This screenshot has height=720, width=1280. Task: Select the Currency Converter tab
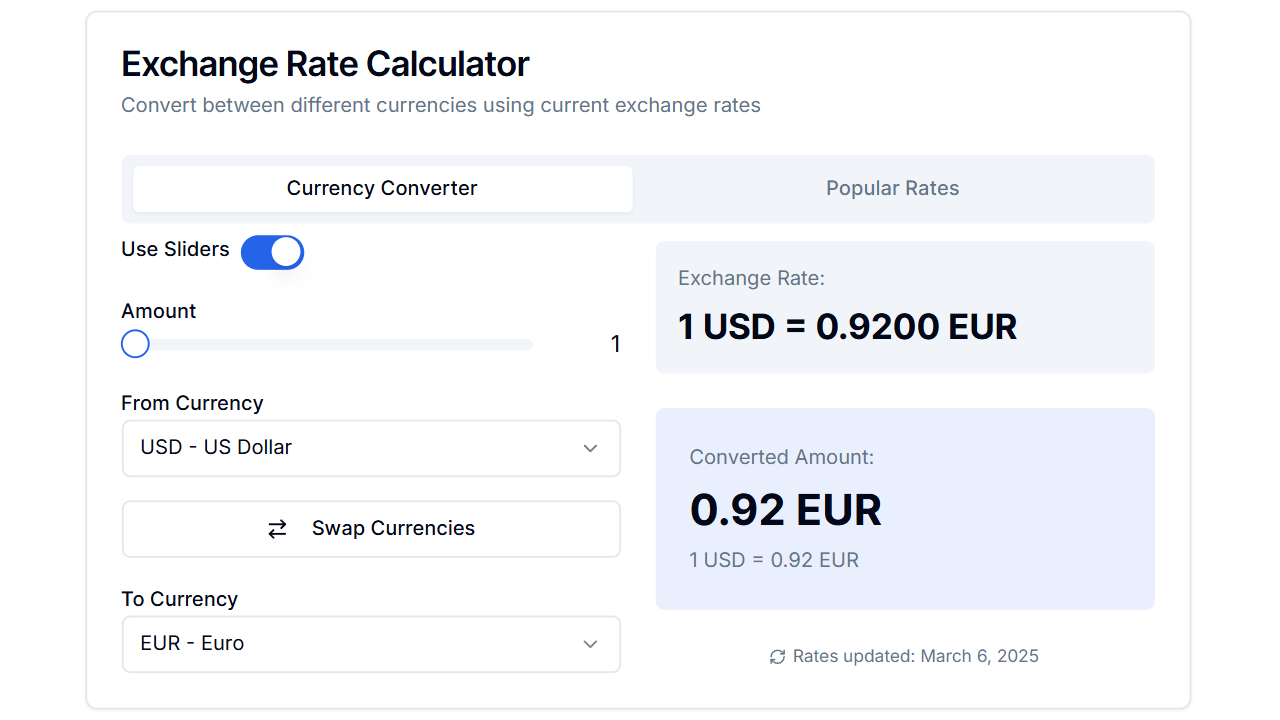tap(382, 188)
